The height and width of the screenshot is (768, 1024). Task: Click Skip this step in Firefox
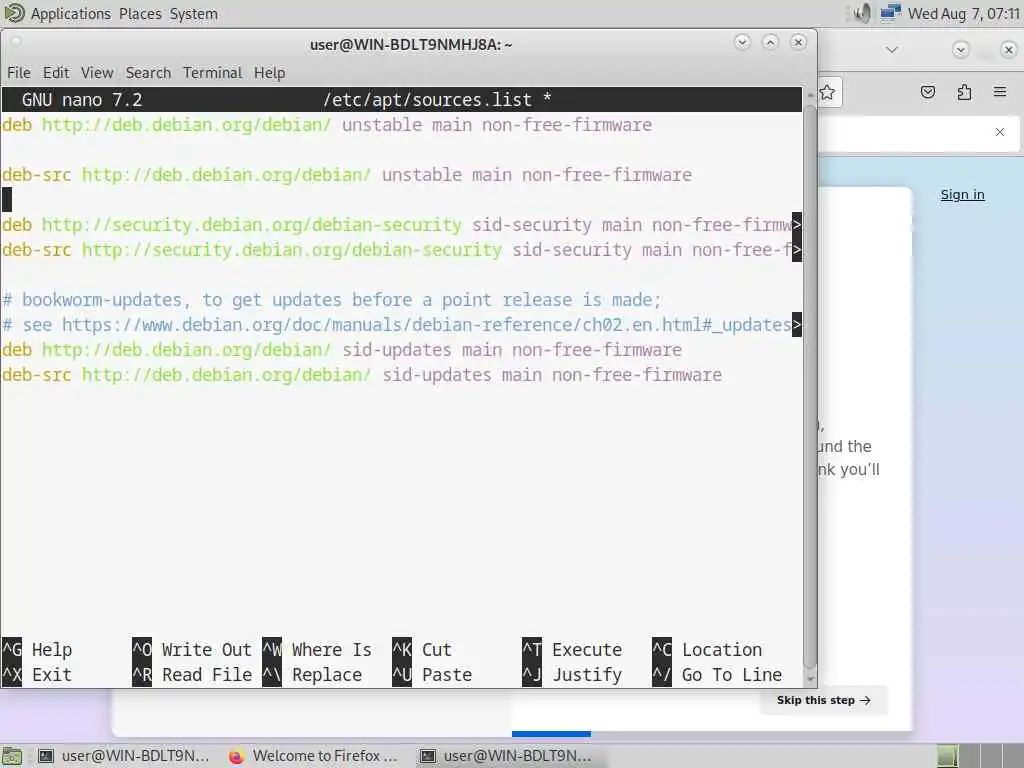pos(824,700)
